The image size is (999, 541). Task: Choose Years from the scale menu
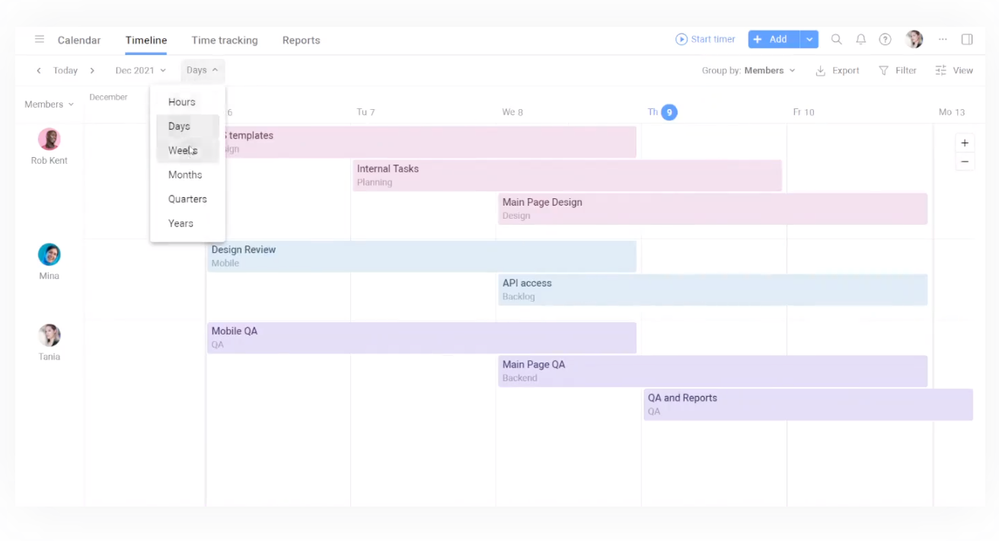click(x=188, y=223)
